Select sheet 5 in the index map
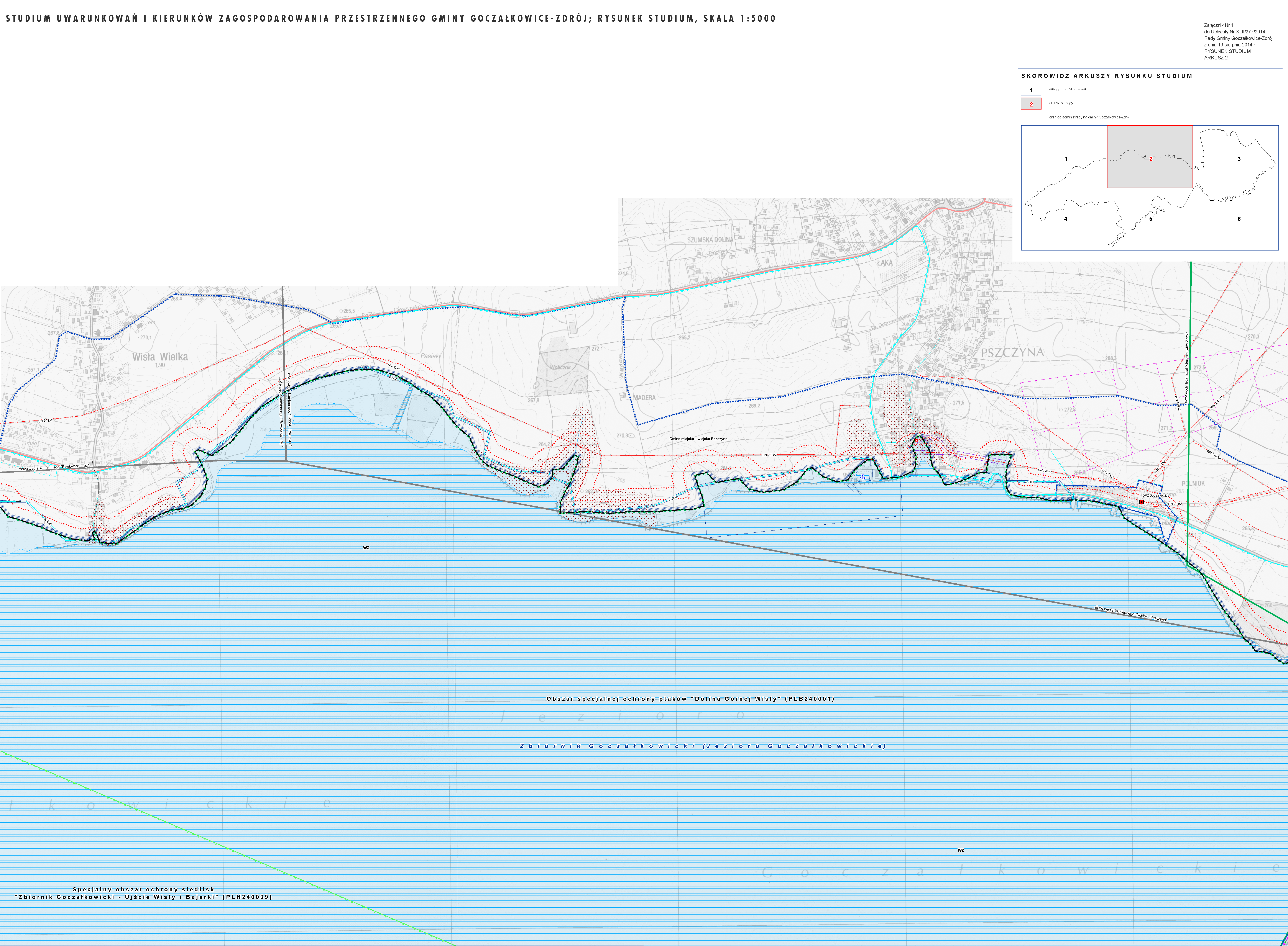1288x946 pixels. coord(1150,219)
